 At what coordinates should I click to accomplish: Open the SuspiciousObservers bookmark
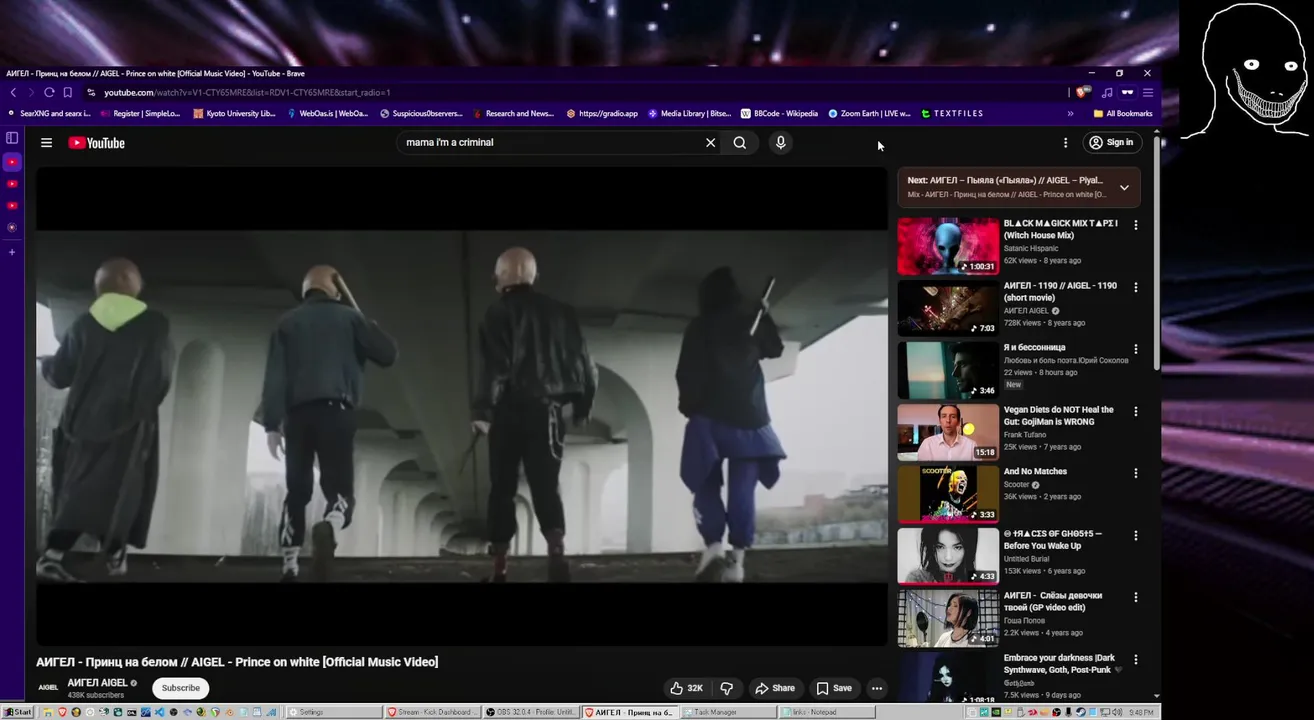(x=421, y=113)
